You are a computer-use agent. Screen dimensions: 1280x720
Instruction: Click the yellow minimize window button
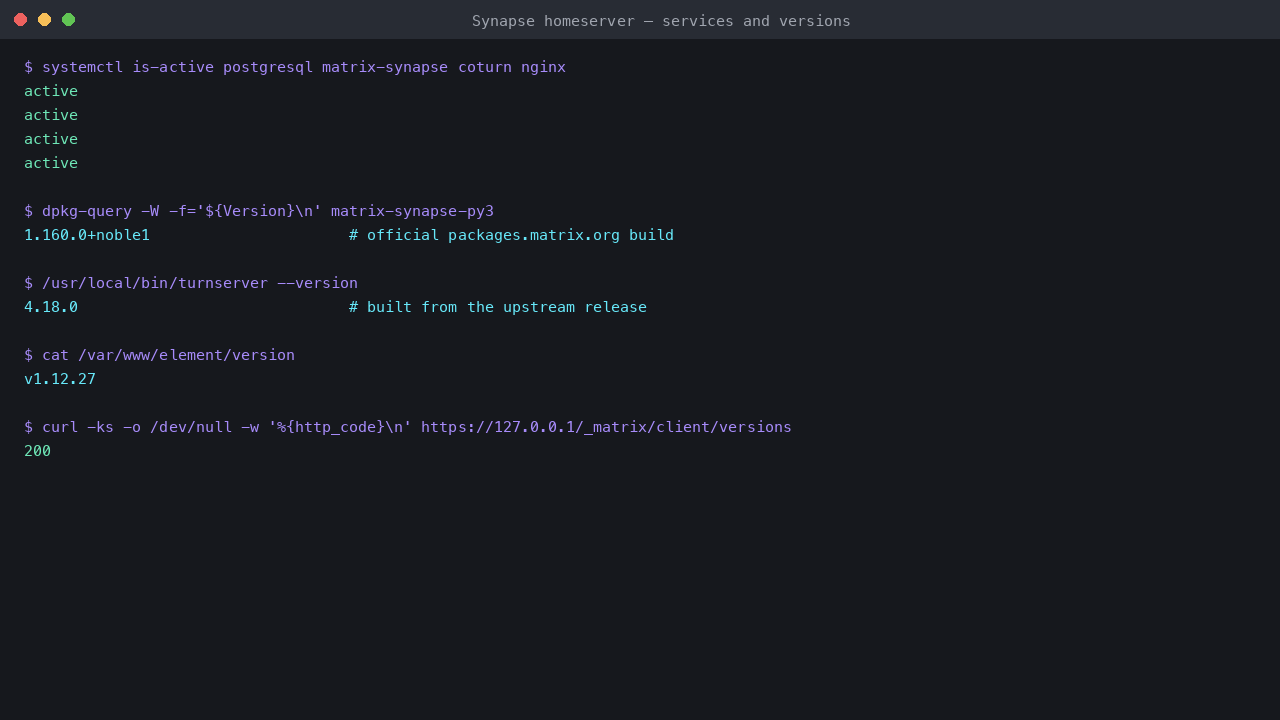(x=44, y=20)
